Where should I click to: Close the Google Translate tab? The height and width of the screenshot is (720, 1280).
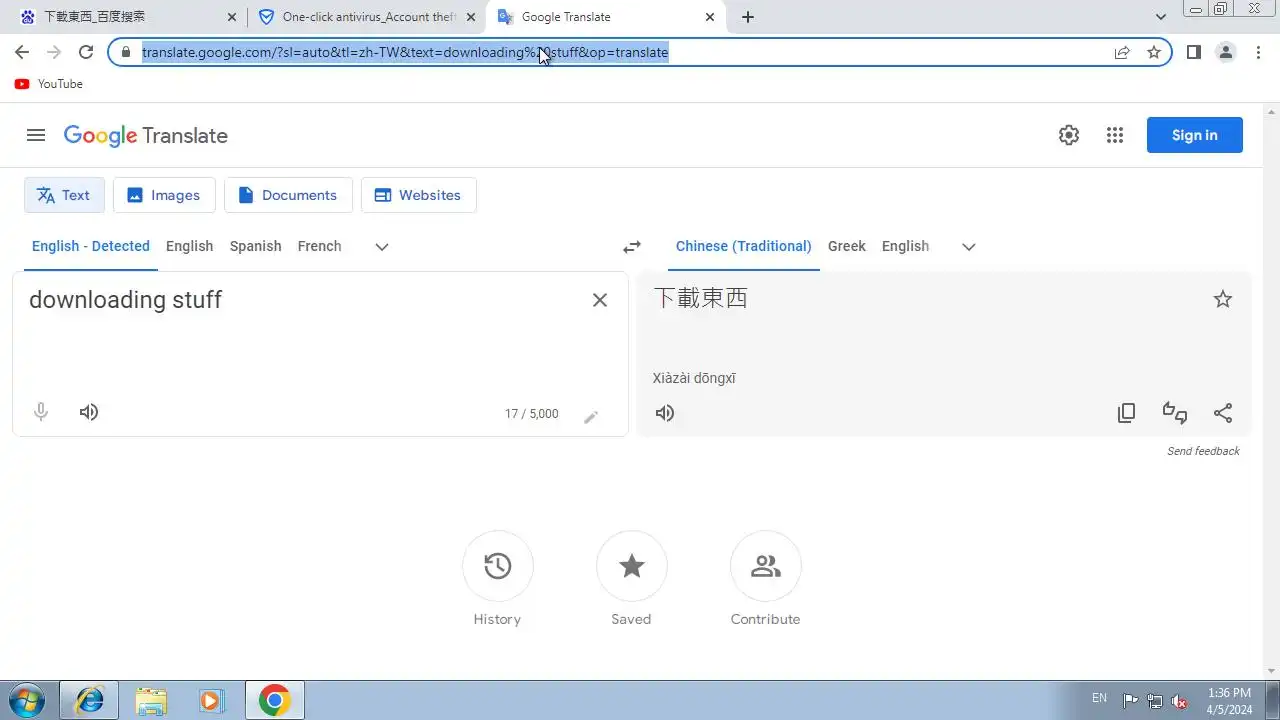coord(710,17)
